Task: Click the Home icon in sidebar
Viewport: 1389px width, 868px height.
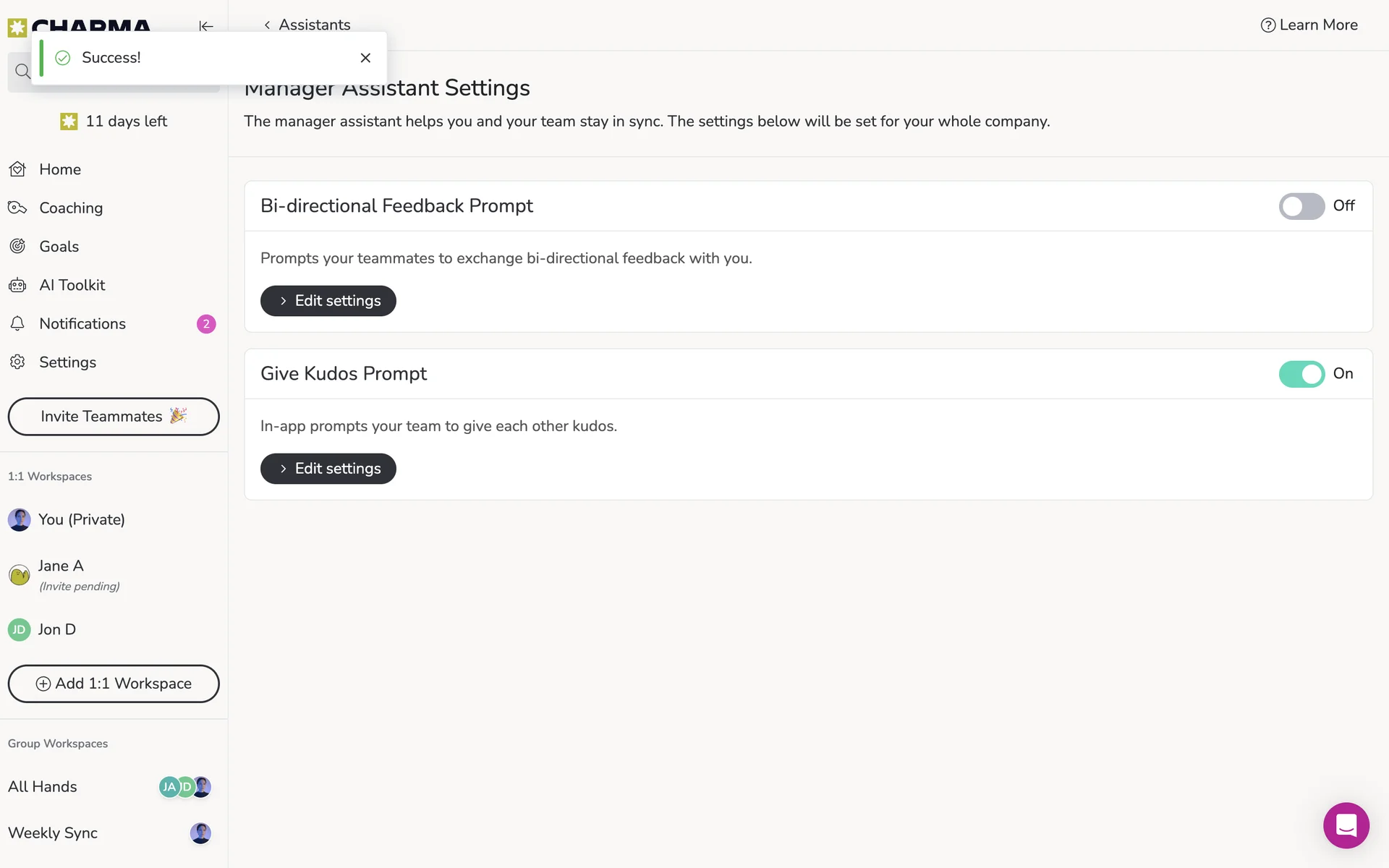Action: 18,169
